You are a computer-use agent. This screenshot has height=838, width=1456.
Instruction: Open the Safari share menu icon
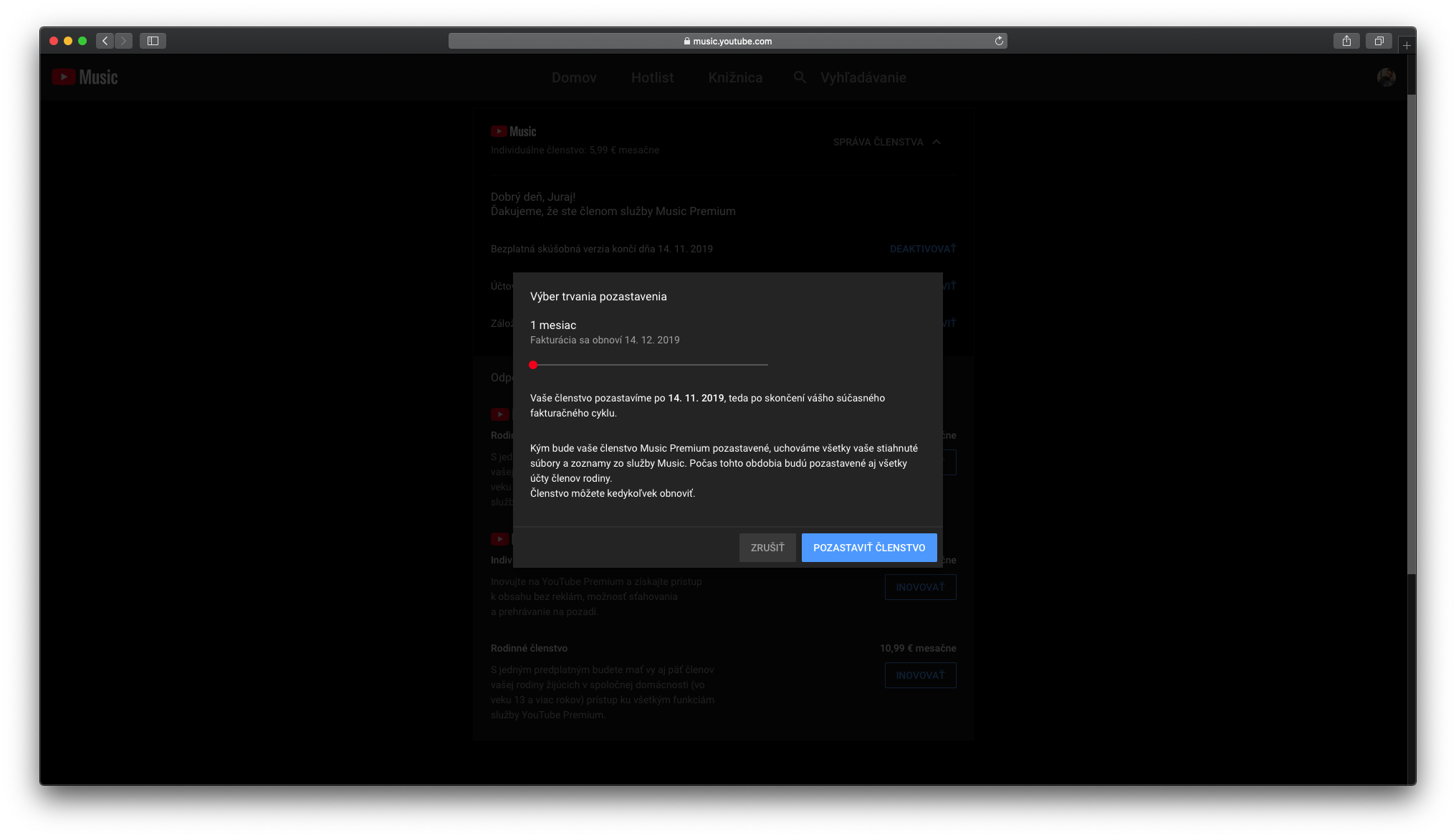(x=1346, y=41)
